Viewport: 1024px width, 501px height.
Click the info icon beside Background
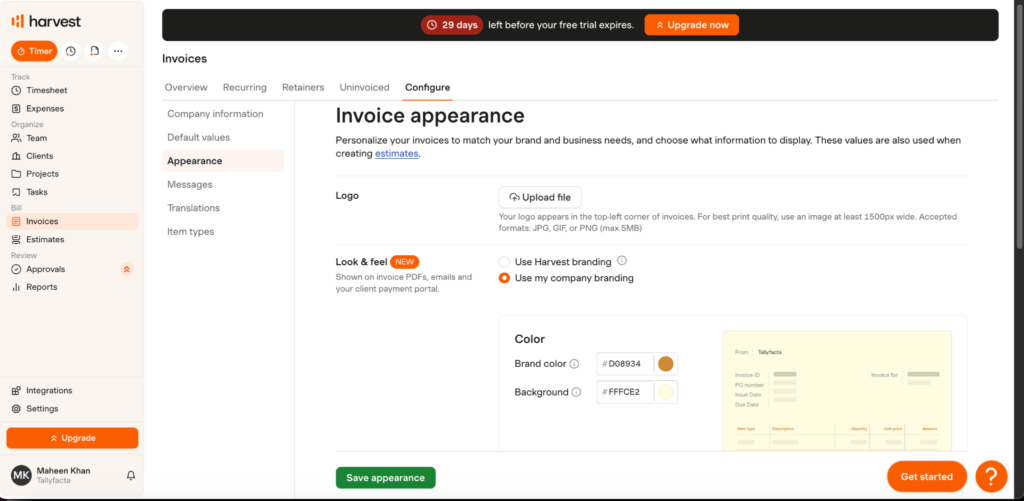(x=576, y=393)
